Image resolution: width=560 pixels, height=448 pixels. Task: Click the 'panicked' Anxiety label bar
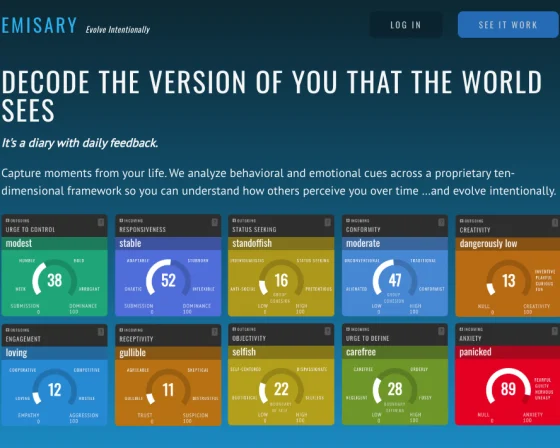click(x=508, y=352)
